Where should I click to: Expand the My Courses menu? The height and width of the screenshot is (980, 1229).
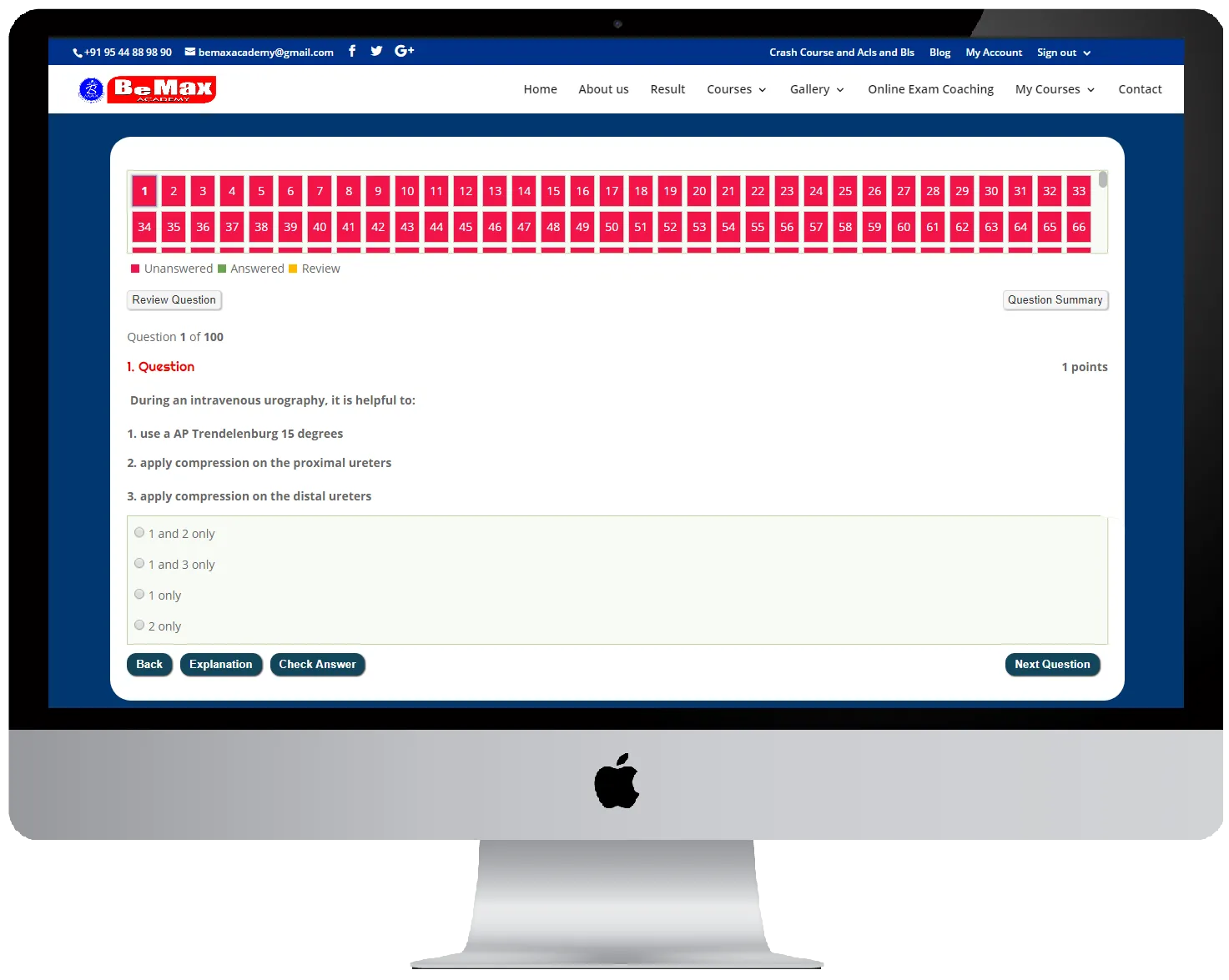(1055, 89)
